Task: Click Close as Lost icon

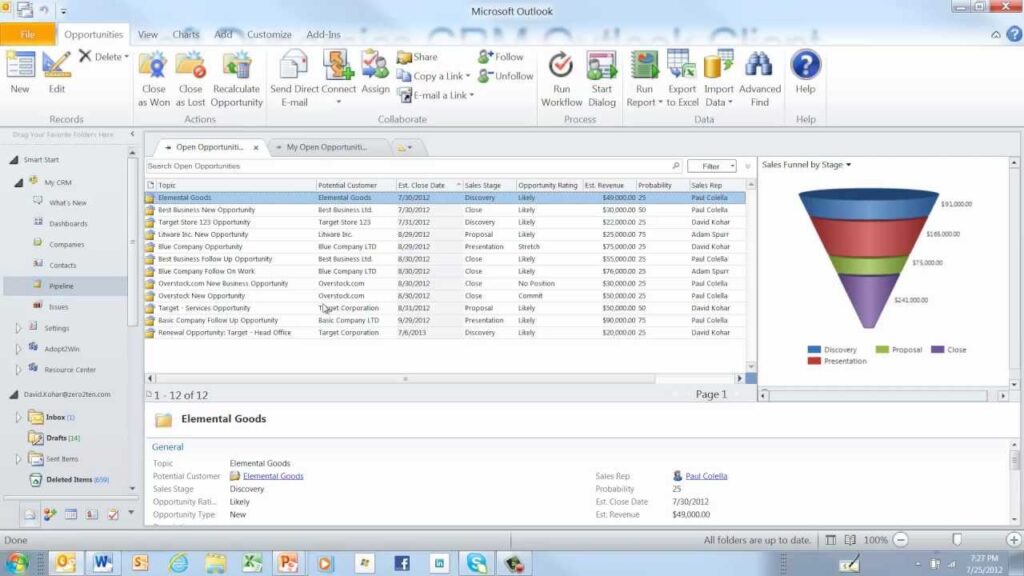Action: point(190,65)
